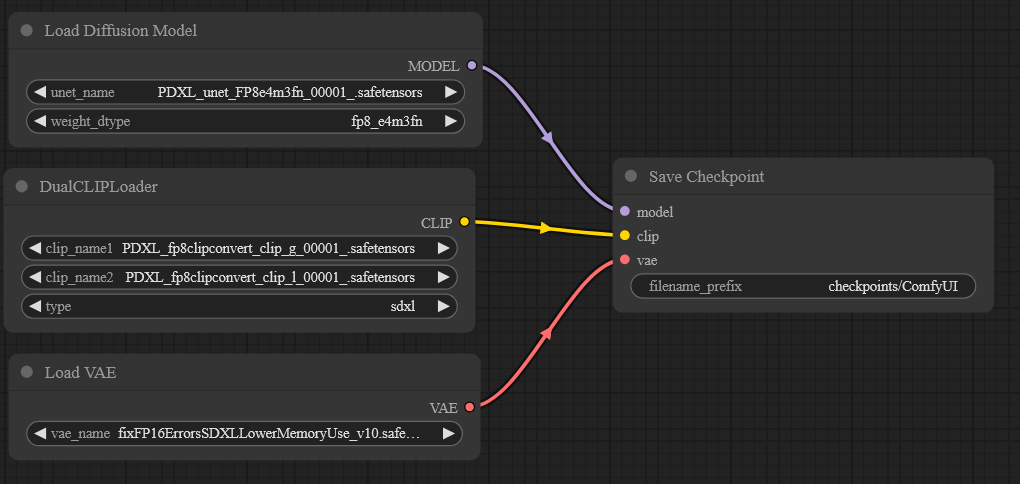Click previous arrow on unet_name

click(40, 92)
